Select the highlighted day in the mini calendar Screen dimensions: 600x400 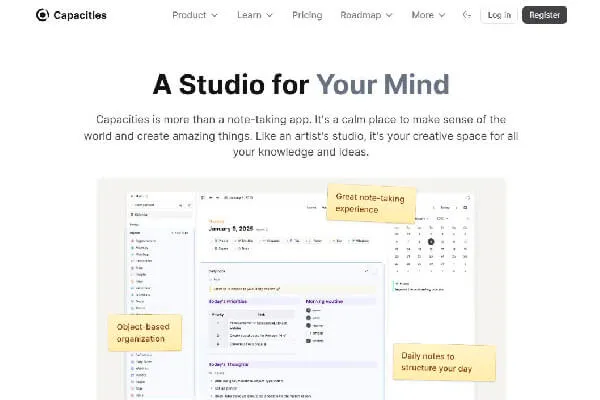(431, 241)
